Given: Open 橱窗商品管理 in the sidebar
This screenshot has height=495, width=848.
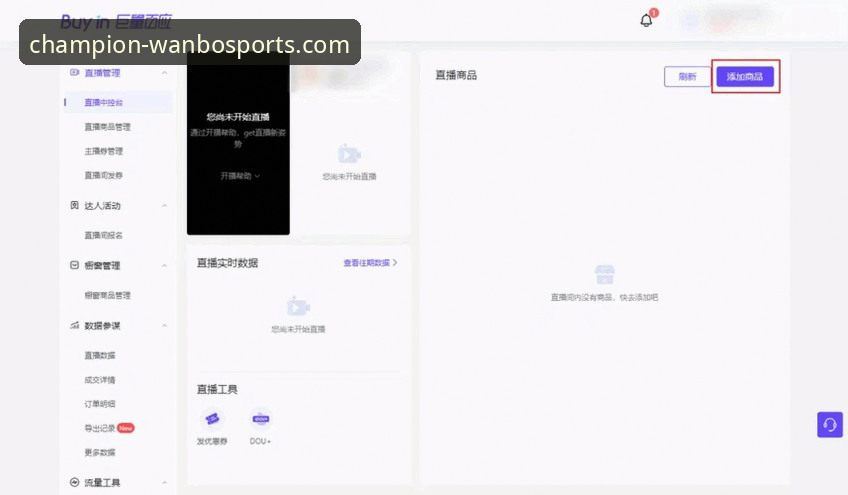Looking at the screenshot, I should pos(107,295).
